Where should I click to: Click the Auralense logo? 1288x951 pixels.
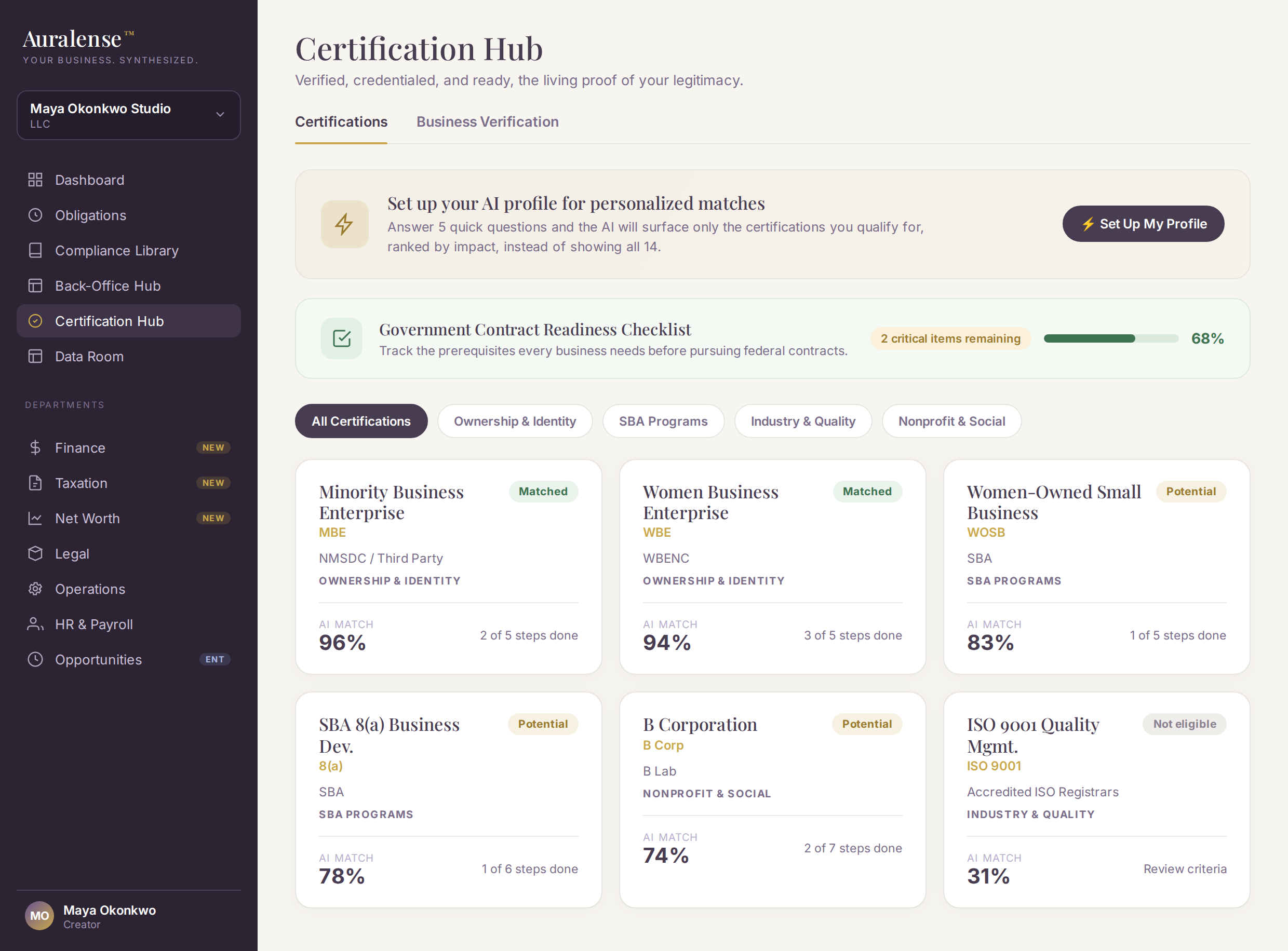pyautogui.click(x=78, y=39)
